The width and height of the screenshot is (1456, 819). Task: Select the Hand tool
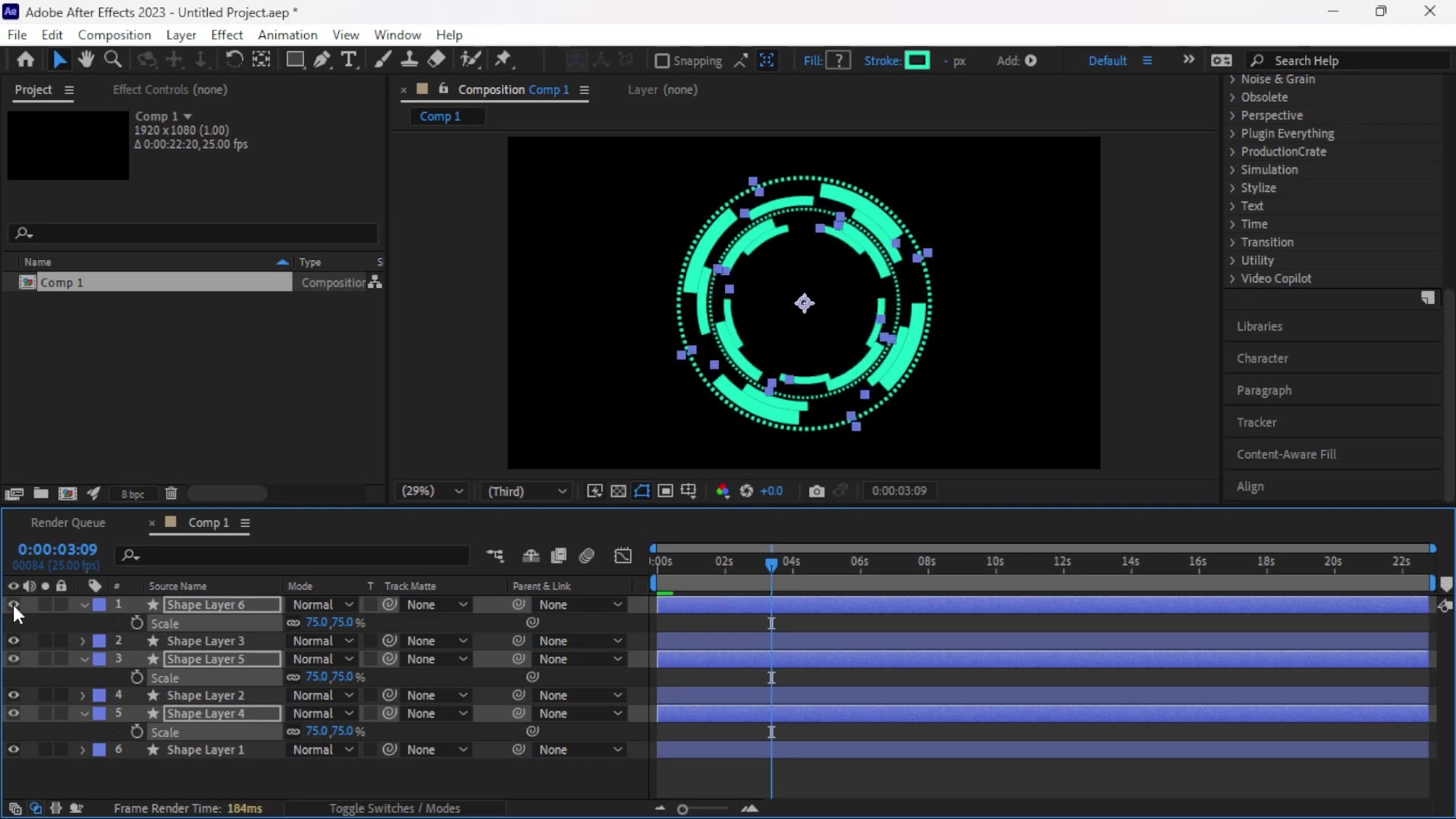[86, 60]
